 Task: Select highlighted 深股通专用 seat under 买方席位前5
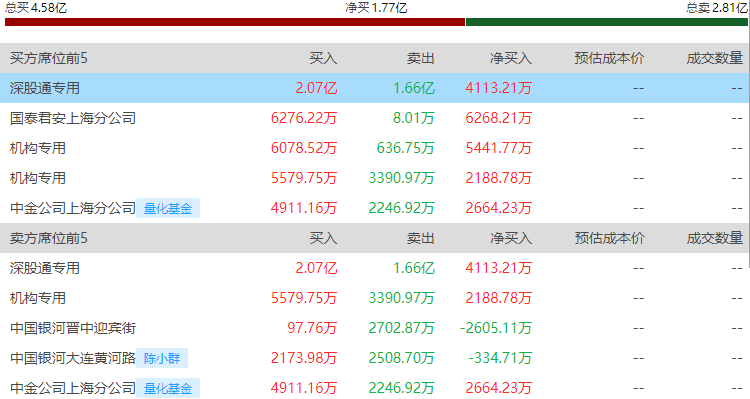click(44, 88)
